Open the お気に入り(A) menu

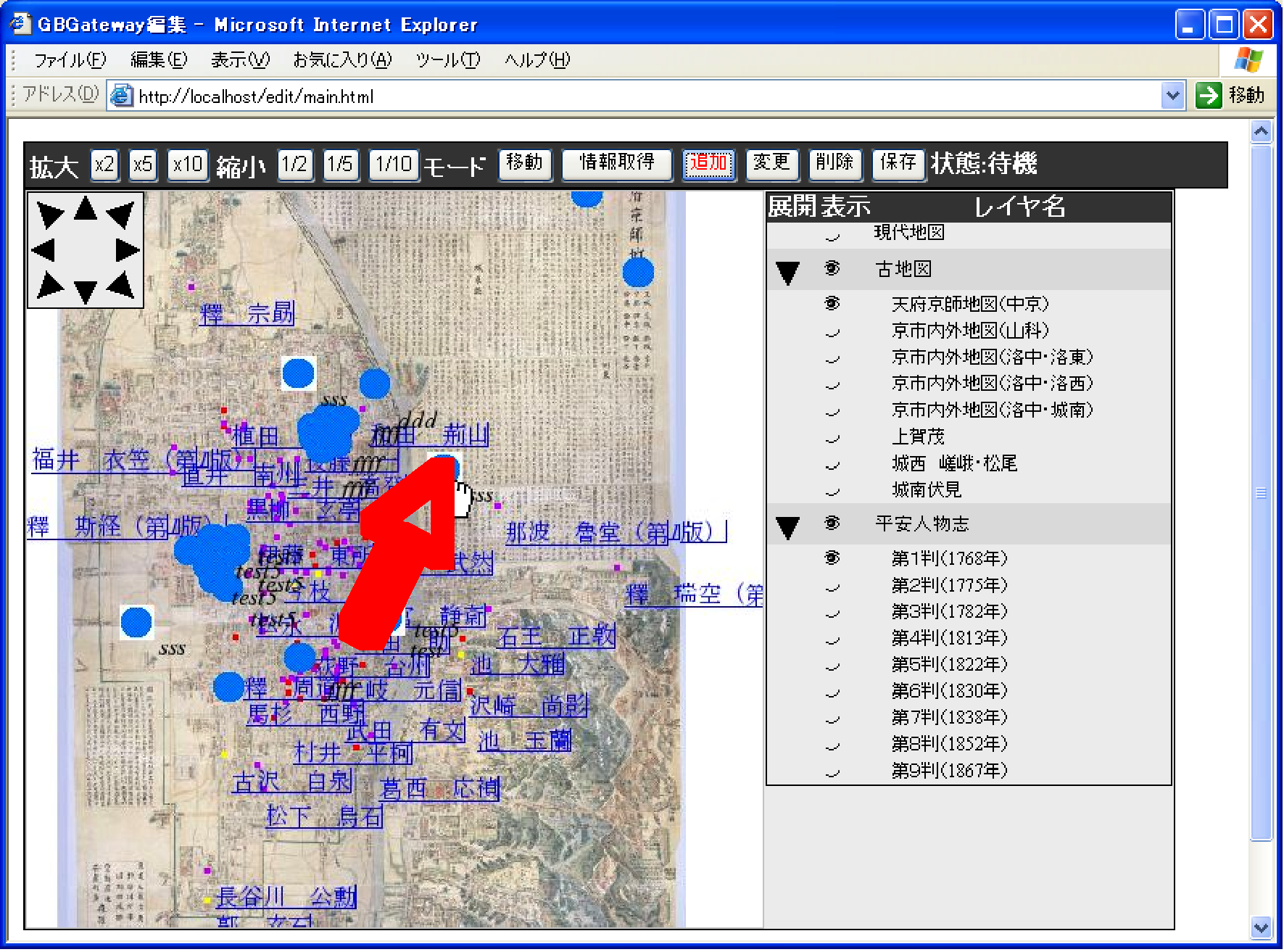coord(342,59)
